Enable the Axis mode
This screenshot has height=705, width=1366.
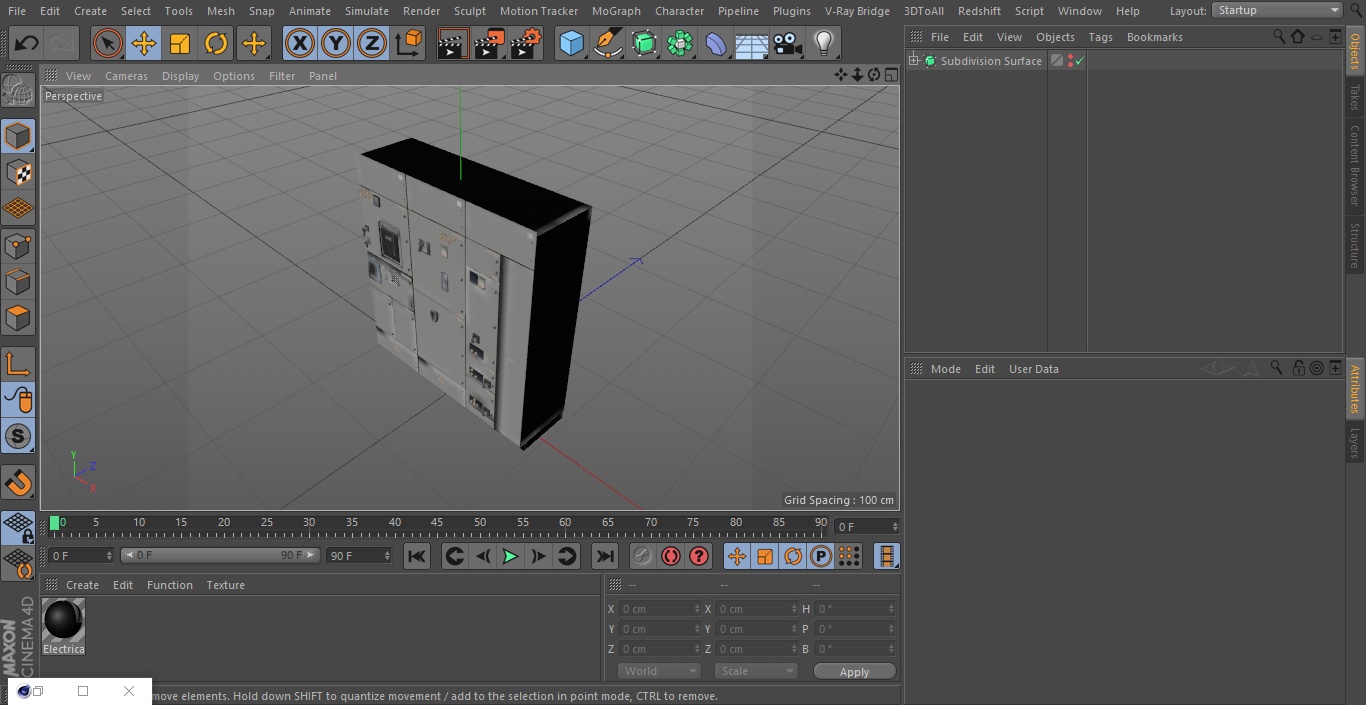(18, 363)
